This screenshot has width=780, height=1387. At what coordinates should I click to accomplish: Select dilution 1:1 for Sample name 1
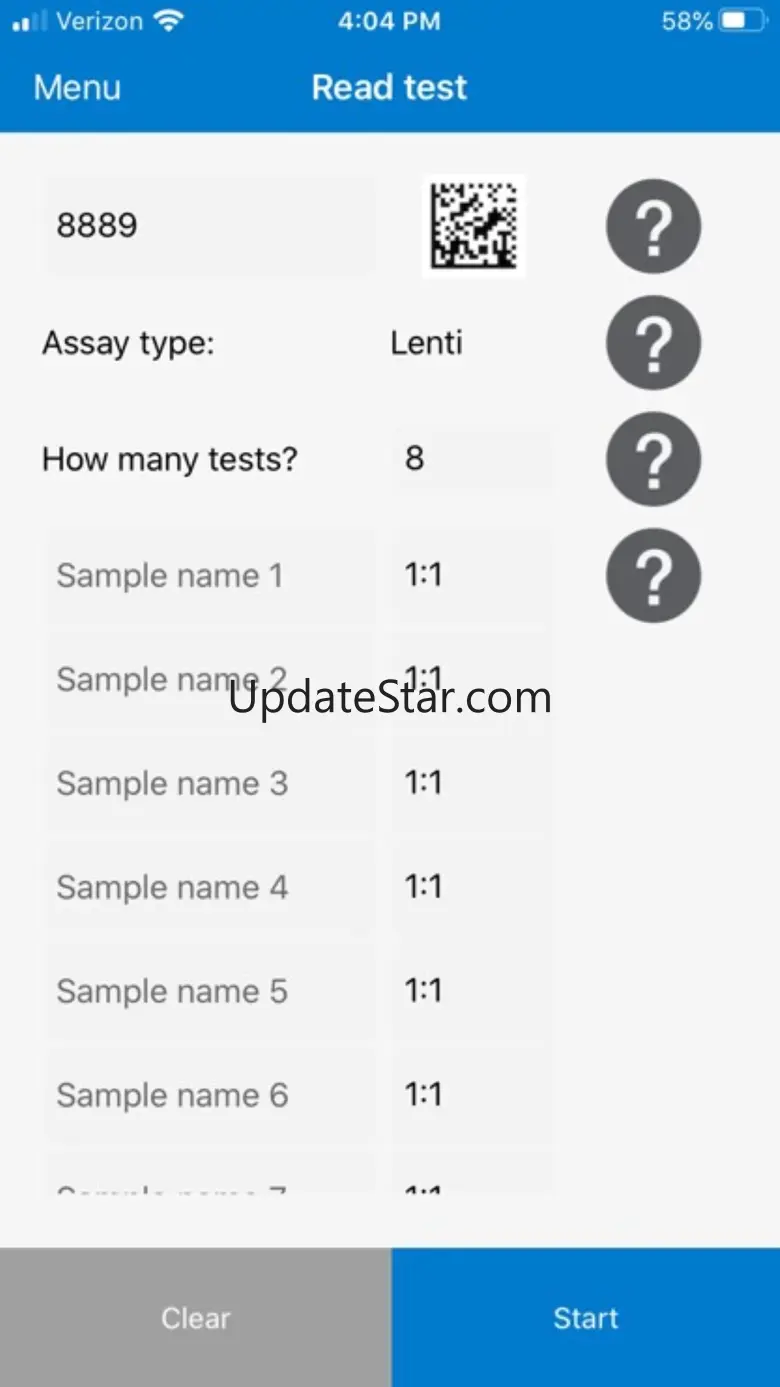pyautogui.click(x=470, y=575)
